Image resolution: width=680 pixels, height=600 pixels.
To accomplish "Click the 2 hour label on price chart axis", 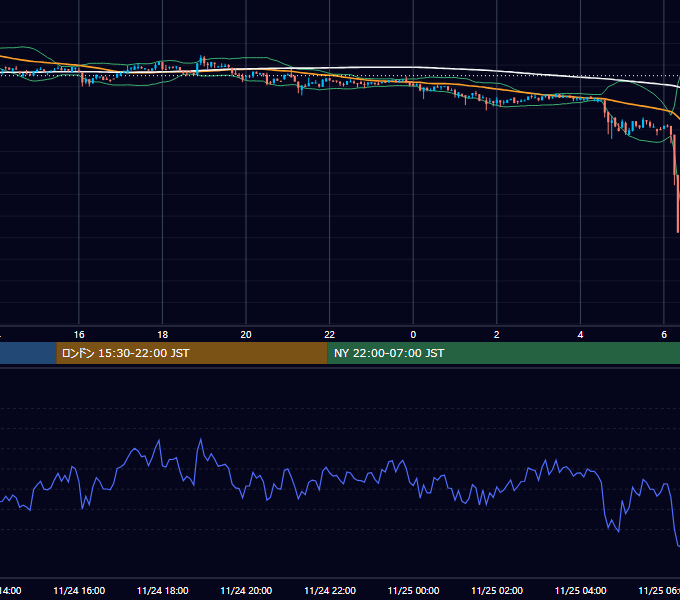I will (497, 335).
